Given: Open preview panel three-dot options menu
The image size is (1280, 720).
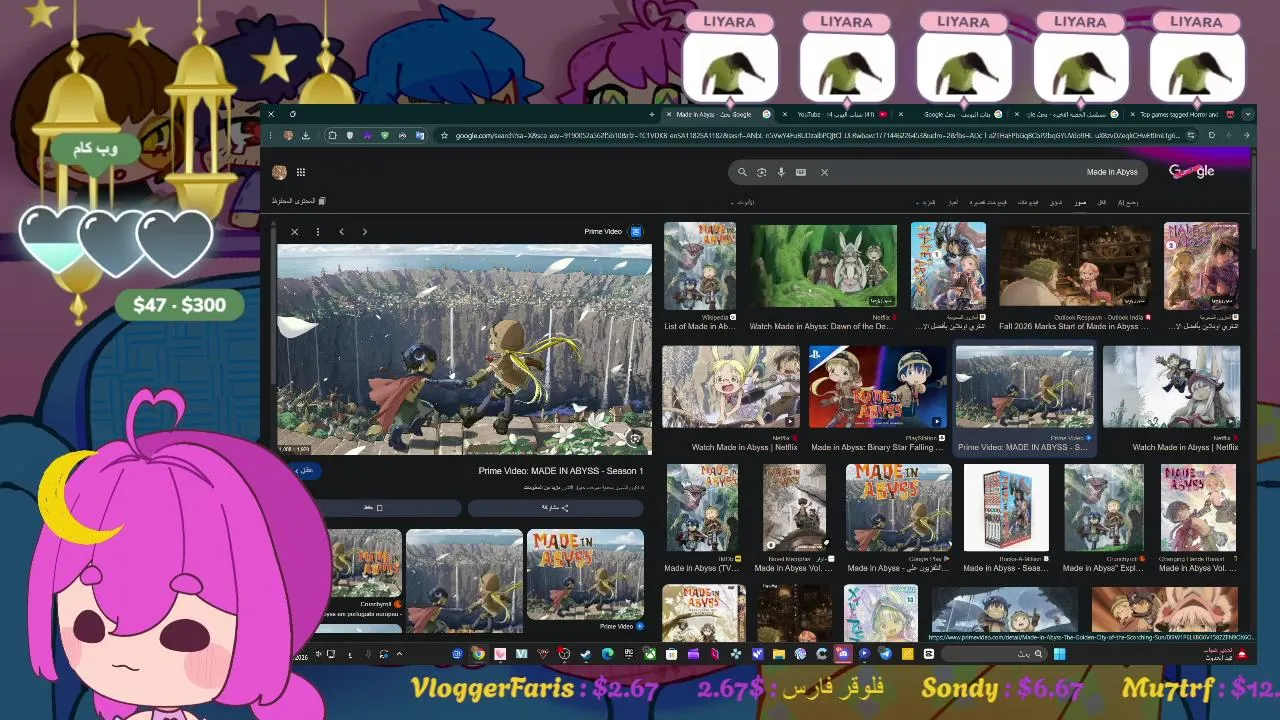Looking at the screenshot, I should 318,232.
